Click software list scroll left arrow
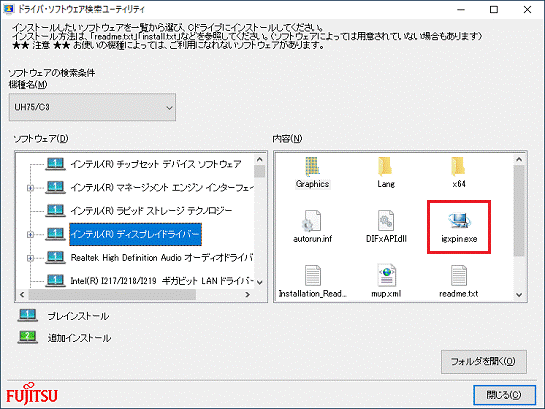The height and width of the screenshot is (409, 545). (22, 294)
